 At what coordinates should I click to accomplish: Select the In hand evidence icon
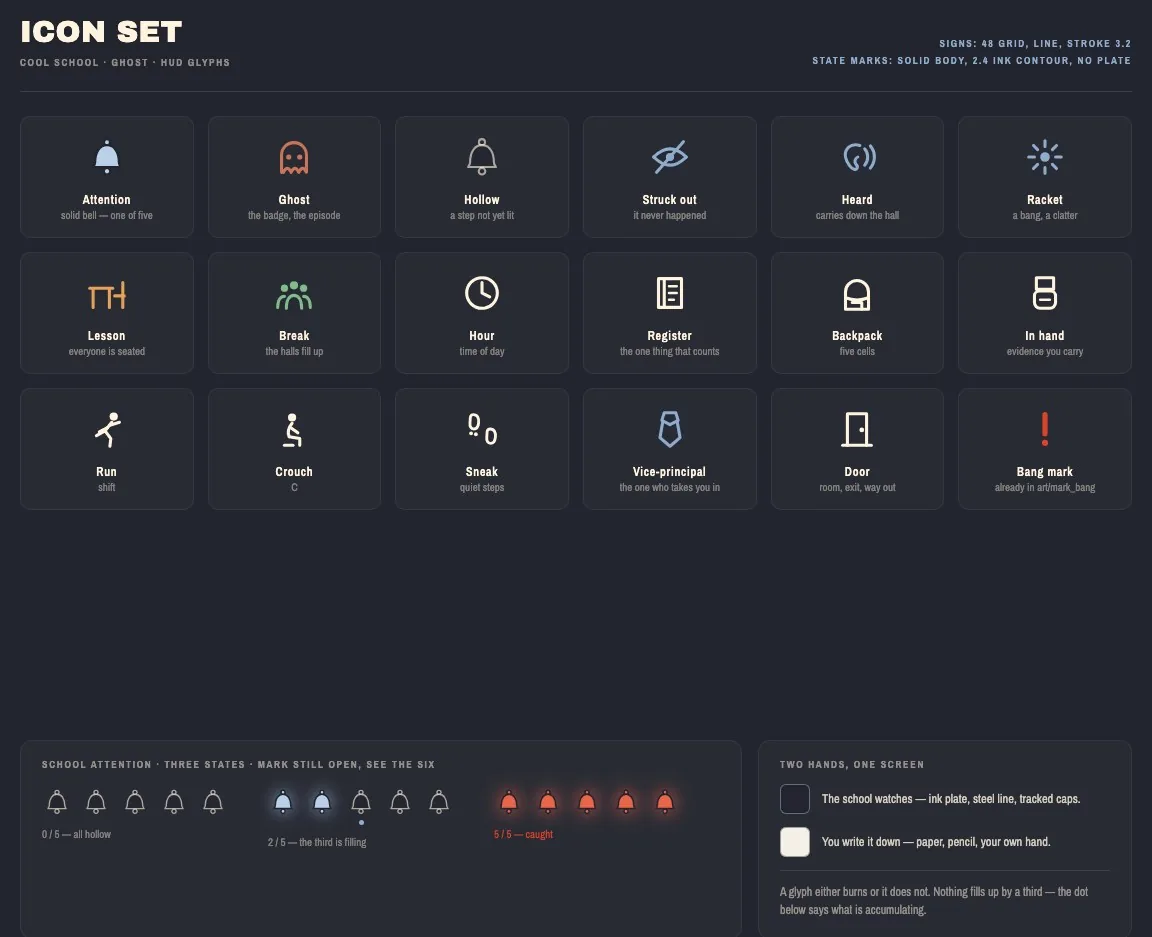click(x=1045, y=292)
